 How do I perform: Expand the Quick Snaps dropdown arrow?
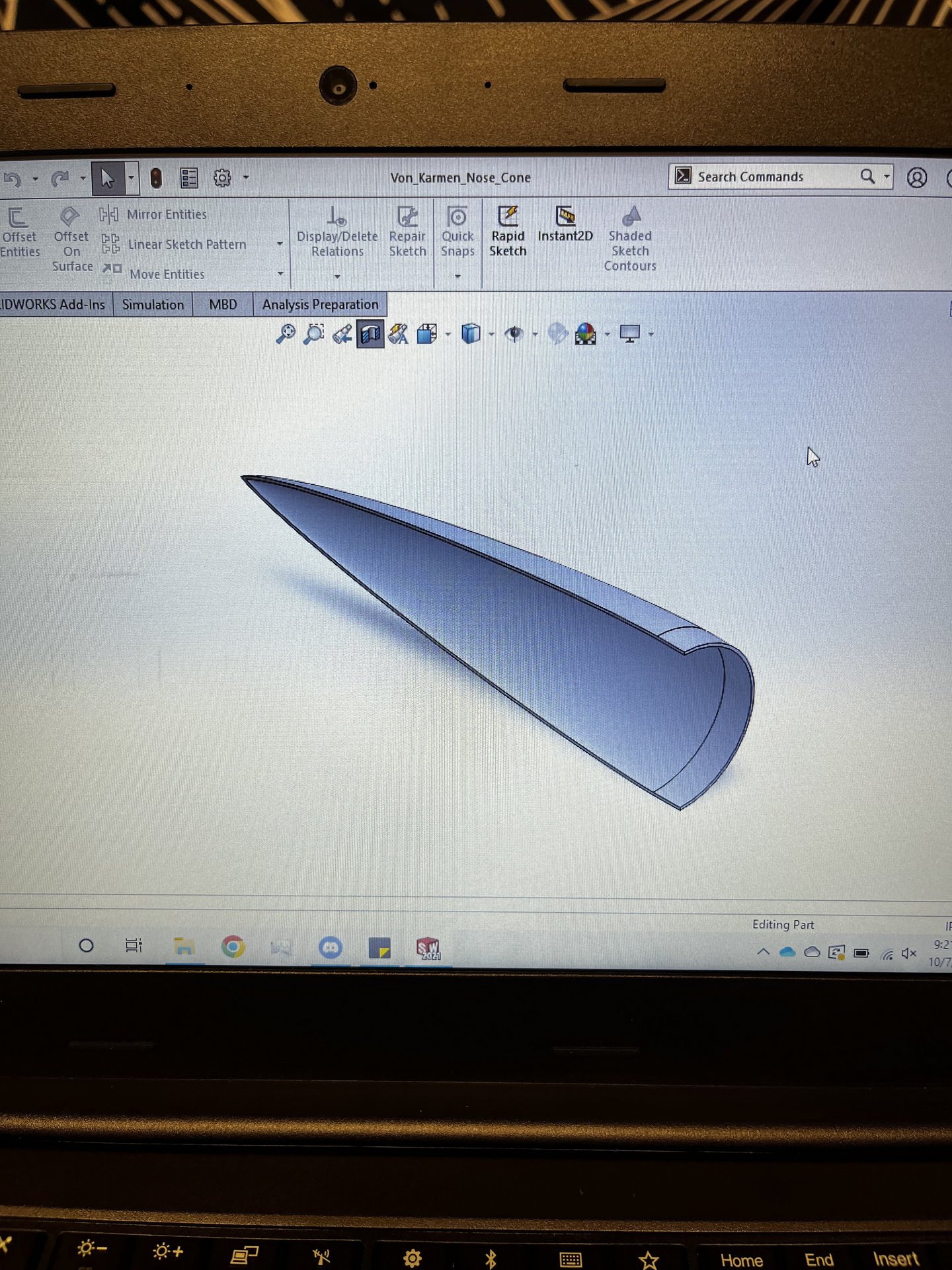pyautogui.click(x=457, y=276)
